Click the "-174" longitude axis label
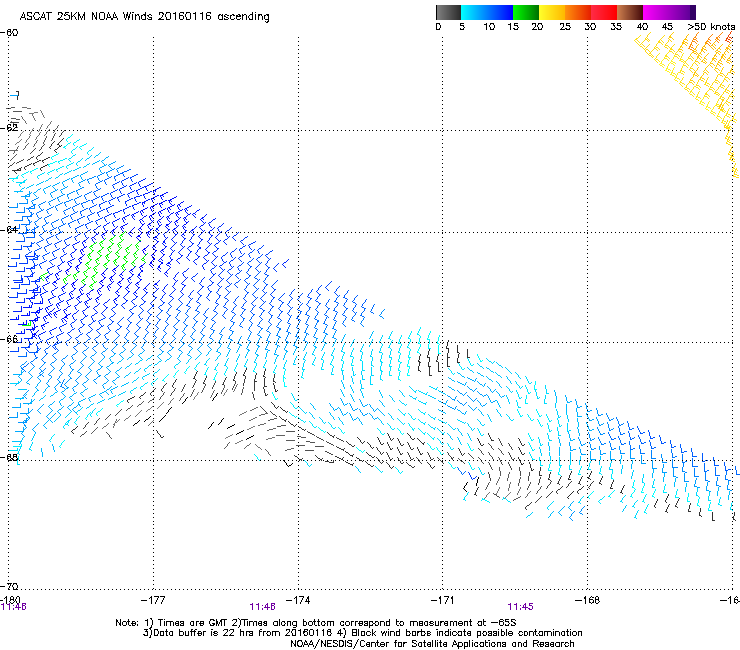This screenshot has height=650, width=740. point(298,600)
